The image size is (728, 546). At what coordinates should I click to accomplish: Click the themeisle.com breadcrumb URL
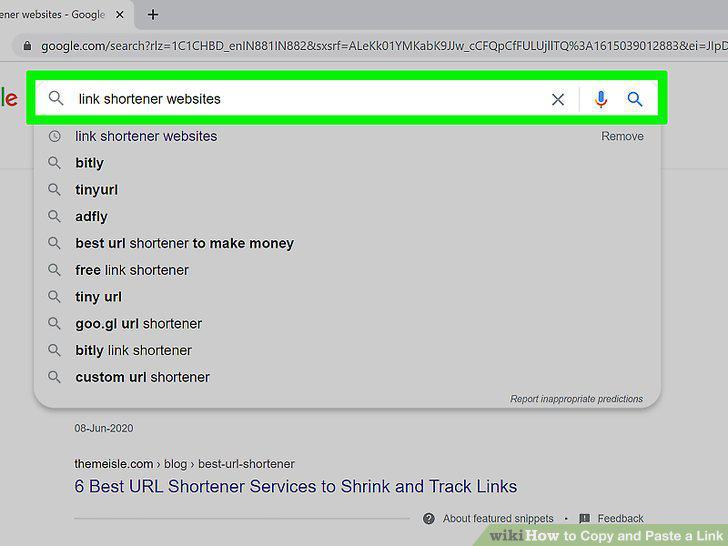pos(184,464)
